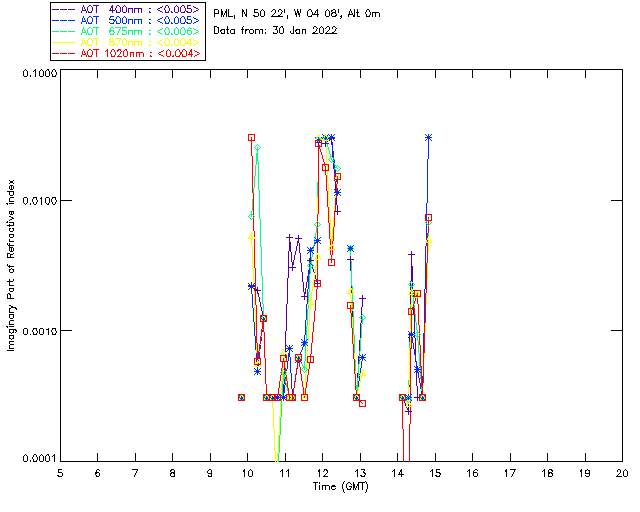The width and height of the screenshot is (640, 512).
Task: Click the AOT 675nm green legend entry
Action: pyautogui.click(x=127, y=31)
